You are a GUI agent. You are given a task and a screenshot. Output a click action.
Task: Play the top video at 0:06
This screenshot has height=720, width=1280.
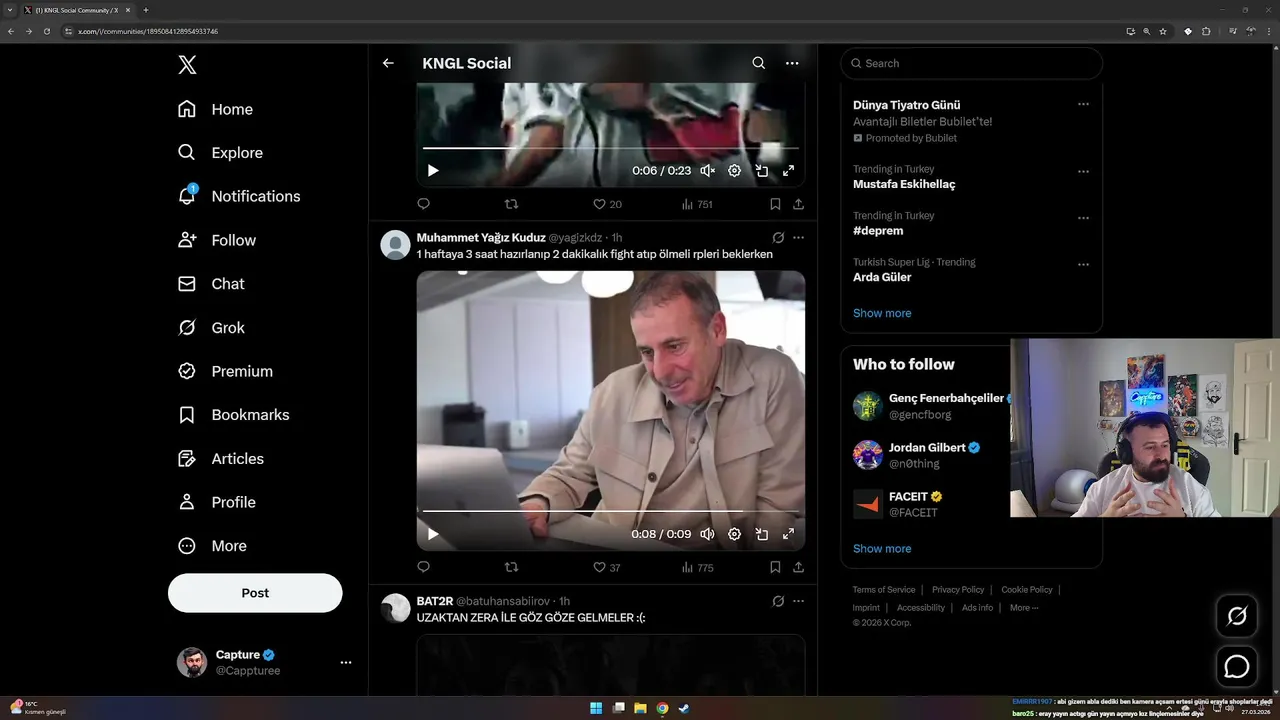coord(433,171)
